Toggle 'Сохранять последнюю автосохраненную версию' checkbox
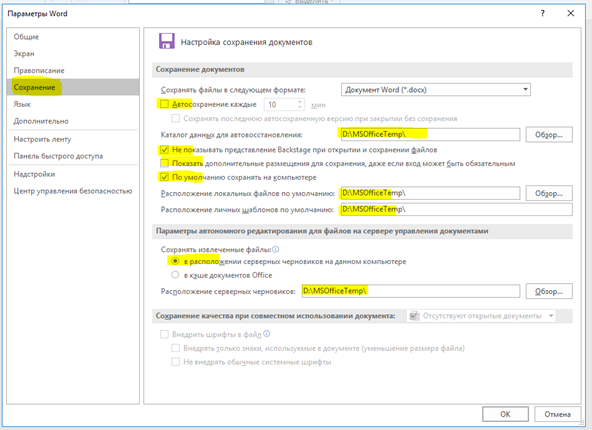Image resolution: width=592 pixels, height=430 pixels. click(176, 119)
